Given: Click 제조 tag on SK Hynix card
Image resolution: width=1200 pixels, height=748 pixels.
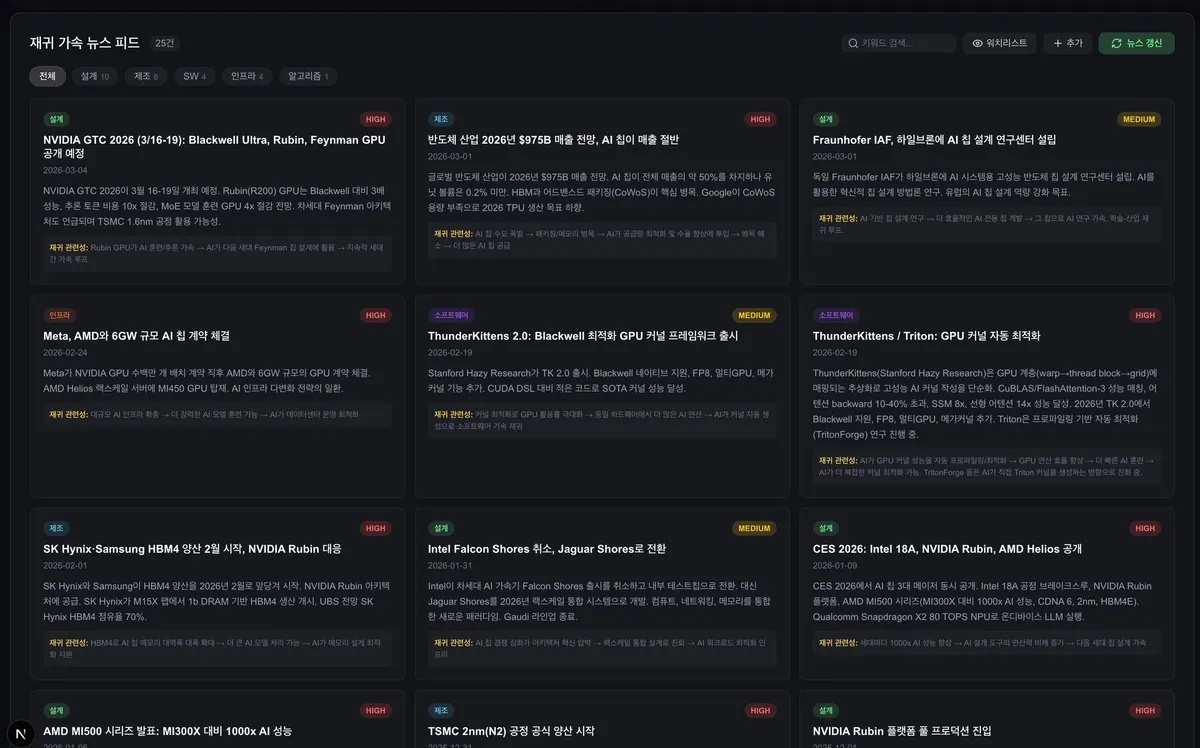Looking at the screenshot, I should [x=56, y=528].
